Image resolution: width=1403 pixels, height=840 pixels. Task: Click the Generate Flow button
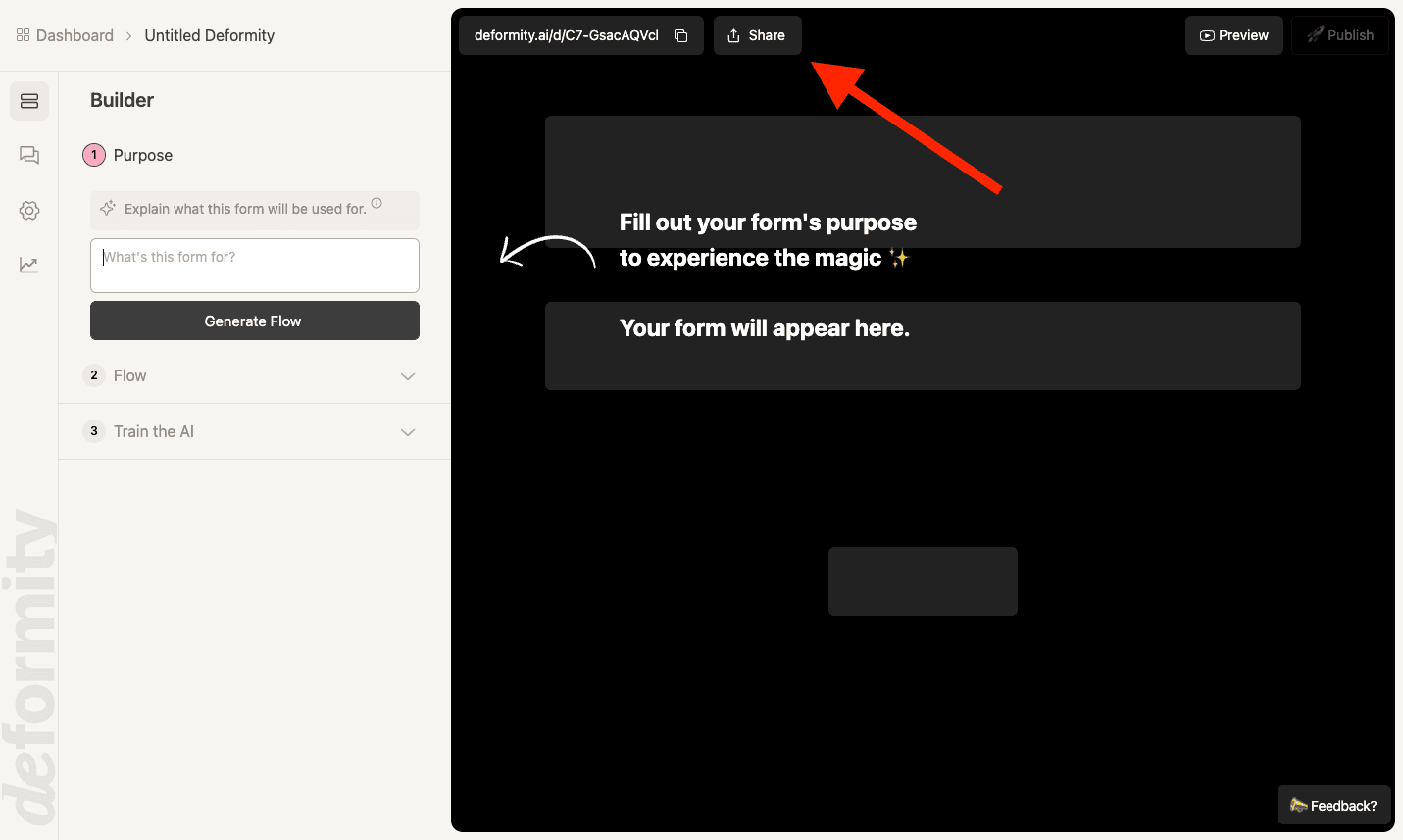click(x=254, y=321)
